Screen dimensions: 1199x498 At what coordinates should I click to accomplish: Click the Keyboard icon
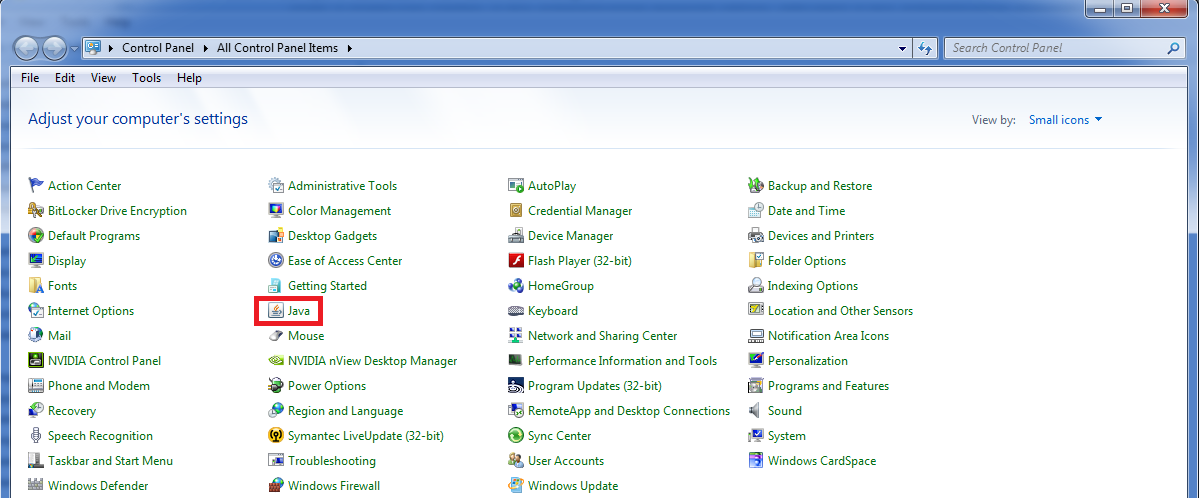point(516,311)
